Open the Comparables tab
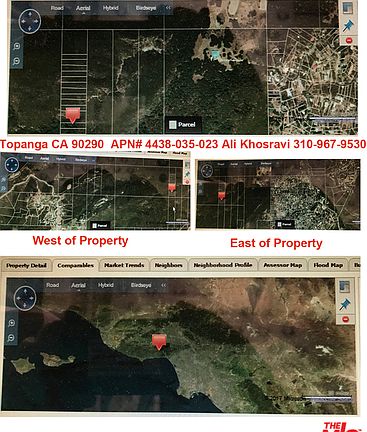This screenshot has height=432, width=367. tap(75, 265)
